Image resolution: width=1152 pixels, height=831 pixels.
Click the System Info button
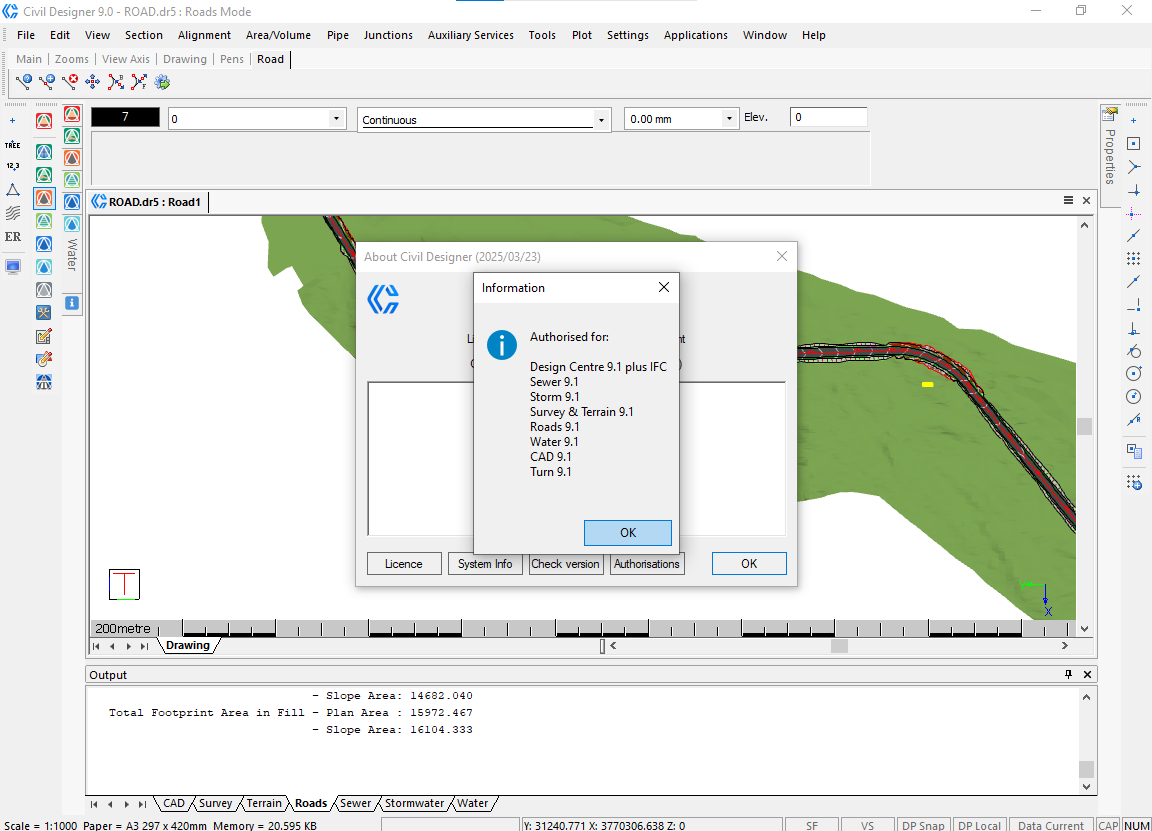[485, 564]
